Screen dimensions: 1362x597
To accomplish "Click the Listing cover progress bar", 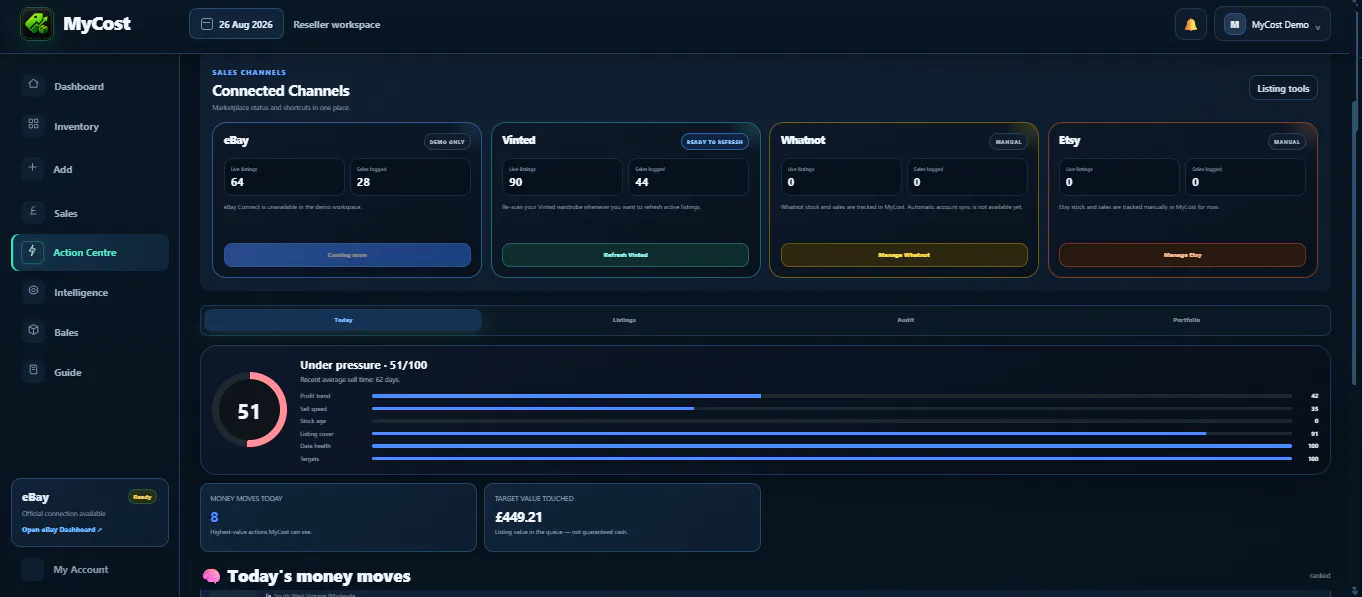I will 831,433.
